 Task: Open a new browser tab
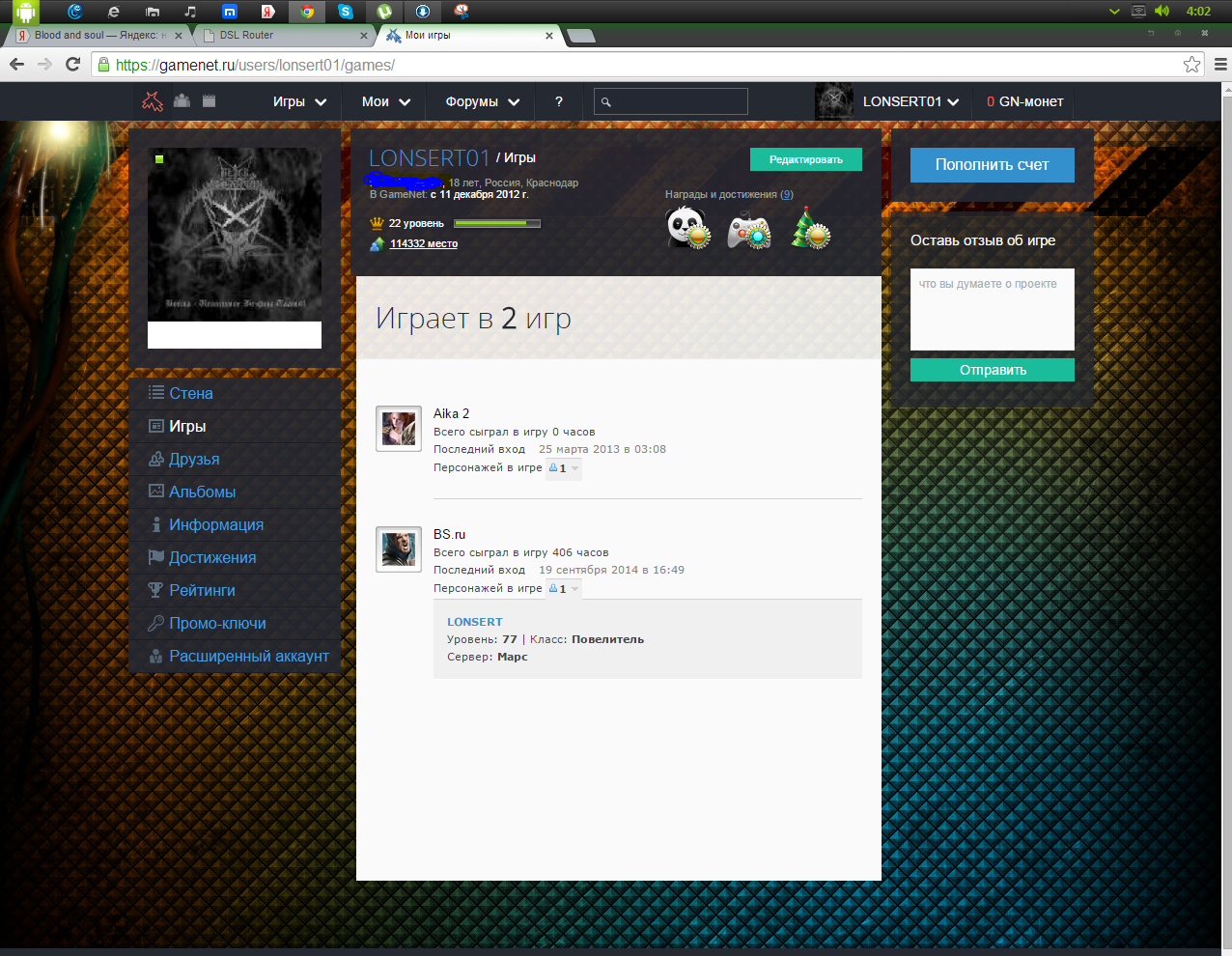[580, 36]
